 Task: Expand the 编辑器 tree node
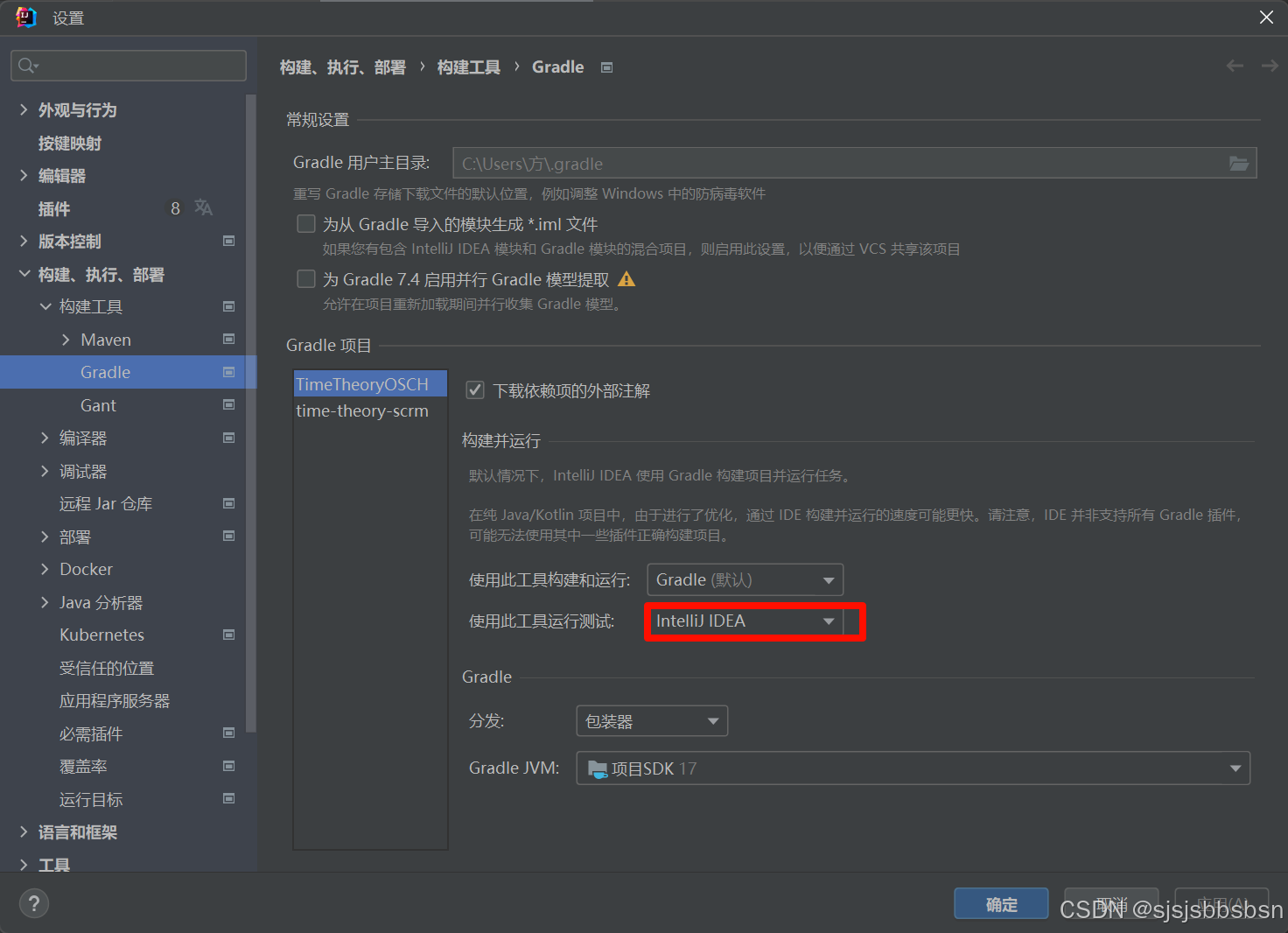pos(24,175)
